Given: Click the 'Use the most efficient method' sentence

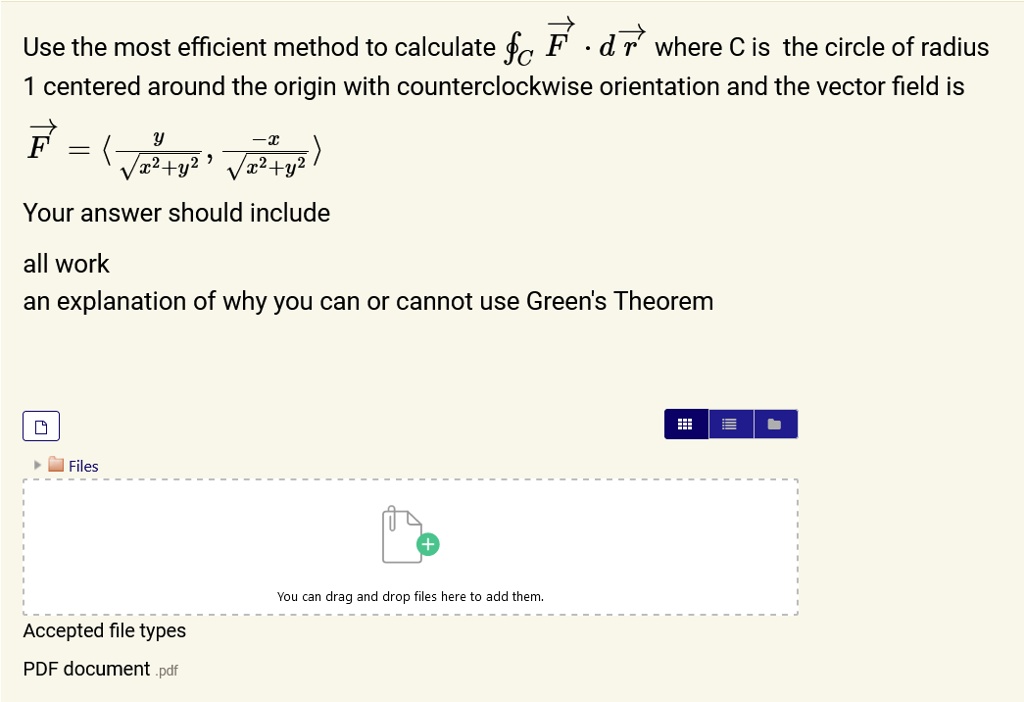Looking at the screenshot, I should pos(259,47).
